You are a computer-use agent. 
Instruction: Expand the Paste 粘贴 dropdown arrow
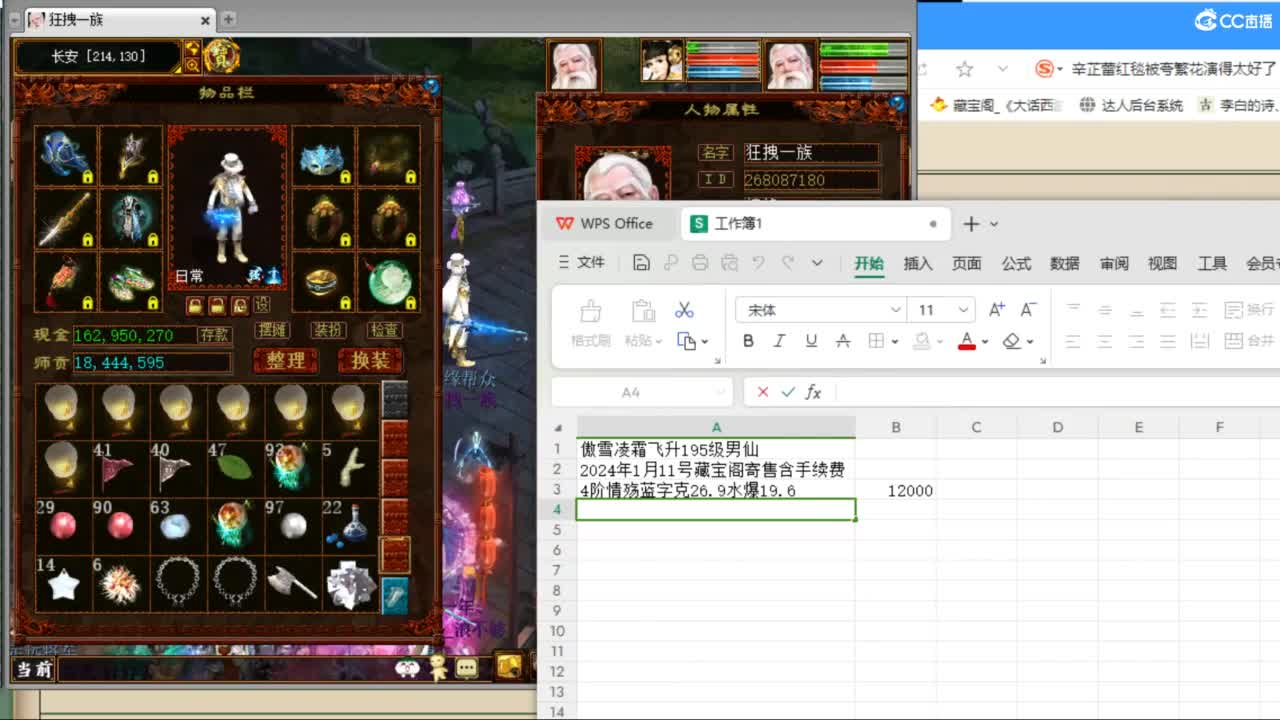[657, 342]
